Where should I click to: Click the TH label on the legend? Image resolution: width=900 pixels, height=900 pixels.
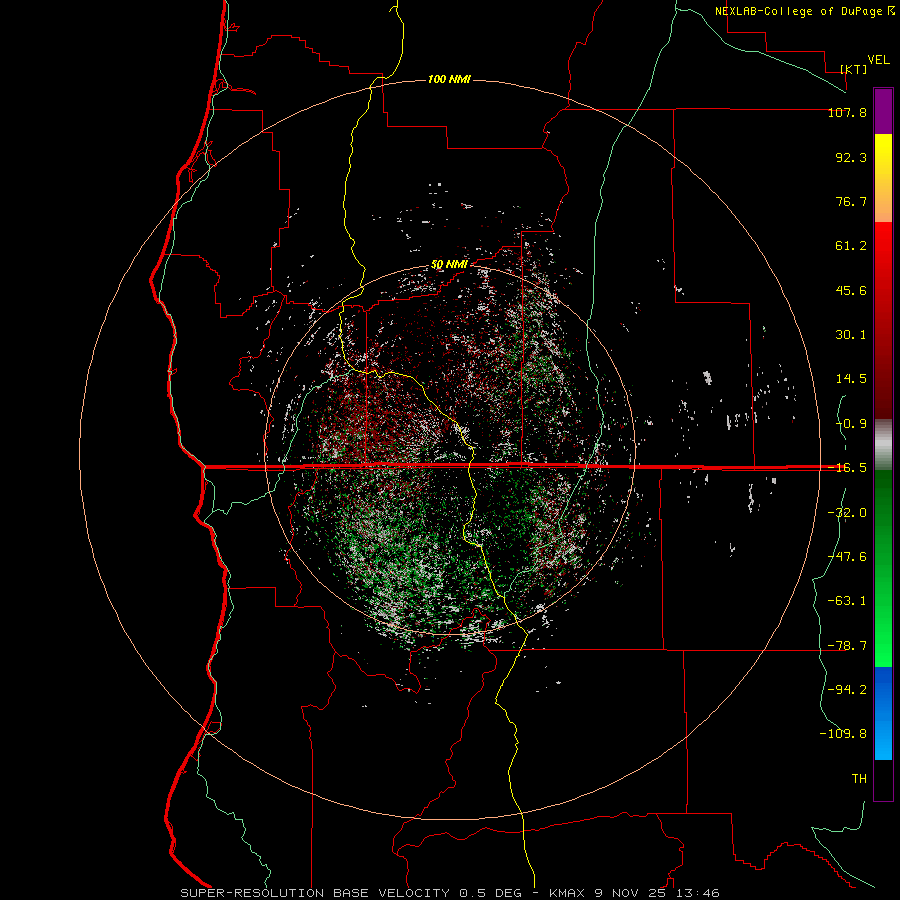coord(859,779)
